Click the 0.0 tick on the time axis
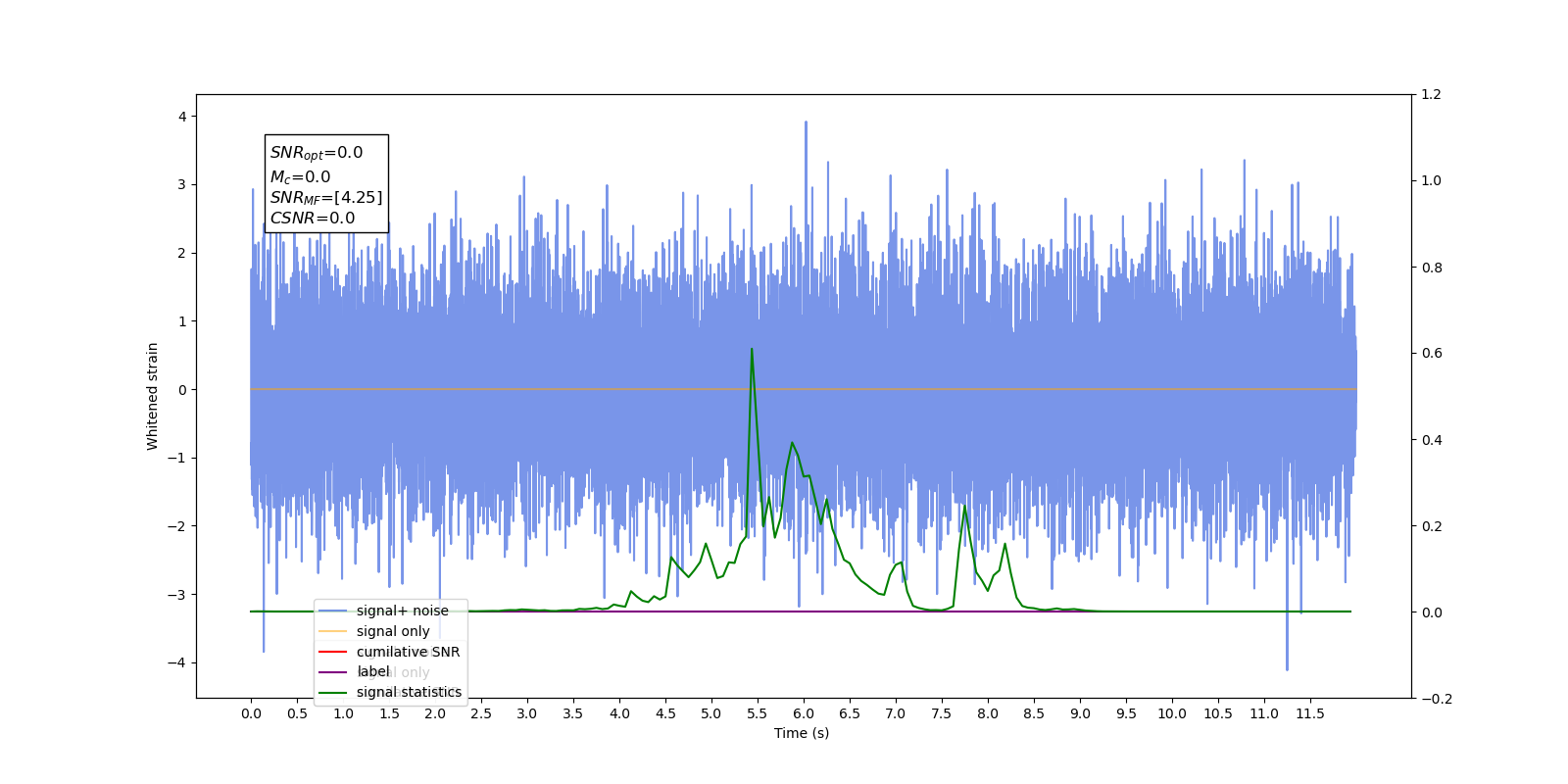 pos(251,713)
